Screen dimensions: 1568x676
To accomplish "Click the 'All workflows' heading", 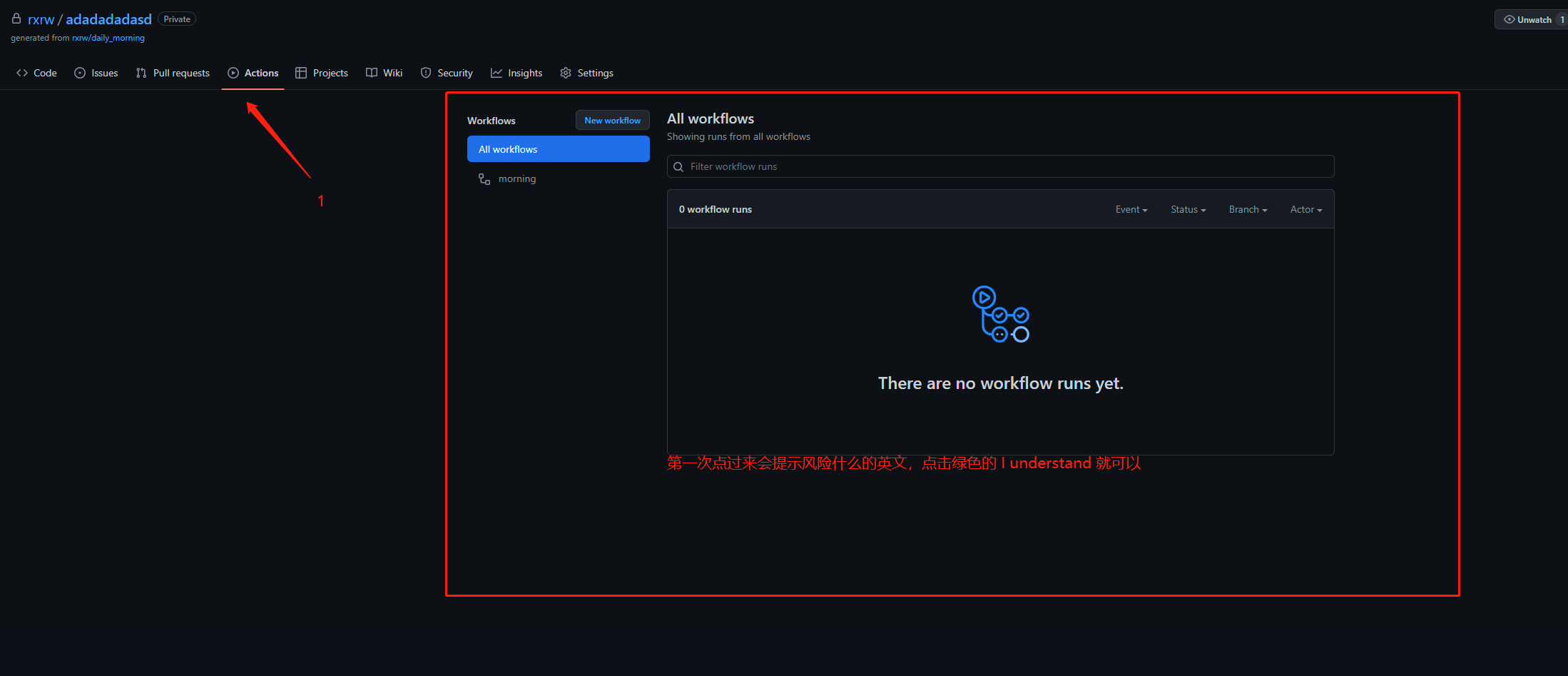I will coord(711,118).
